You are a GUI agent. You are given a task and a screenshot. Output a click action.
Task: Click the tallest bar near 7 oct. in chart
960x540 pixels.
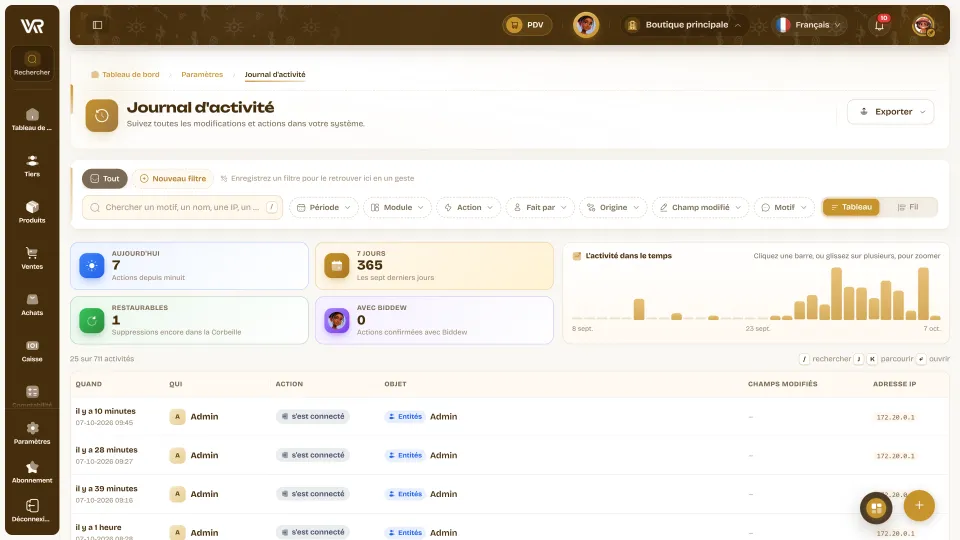click(923, 293)
